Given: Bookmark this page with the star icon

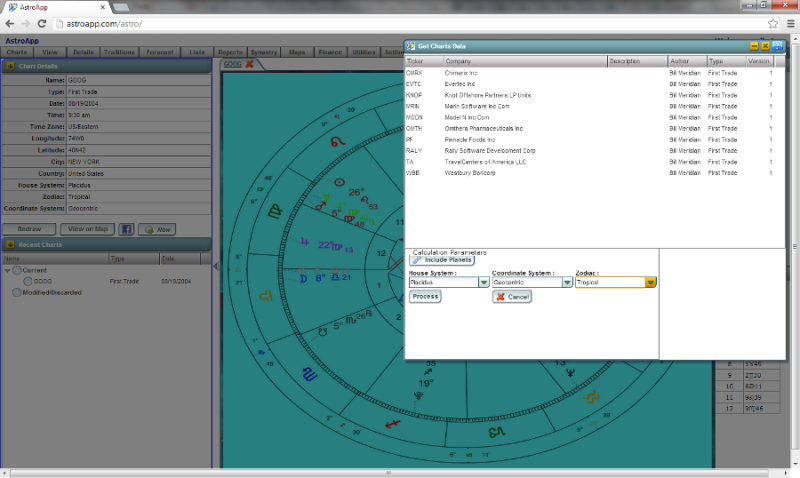Looking at the screenshot, I should click(x=773, y=22).
